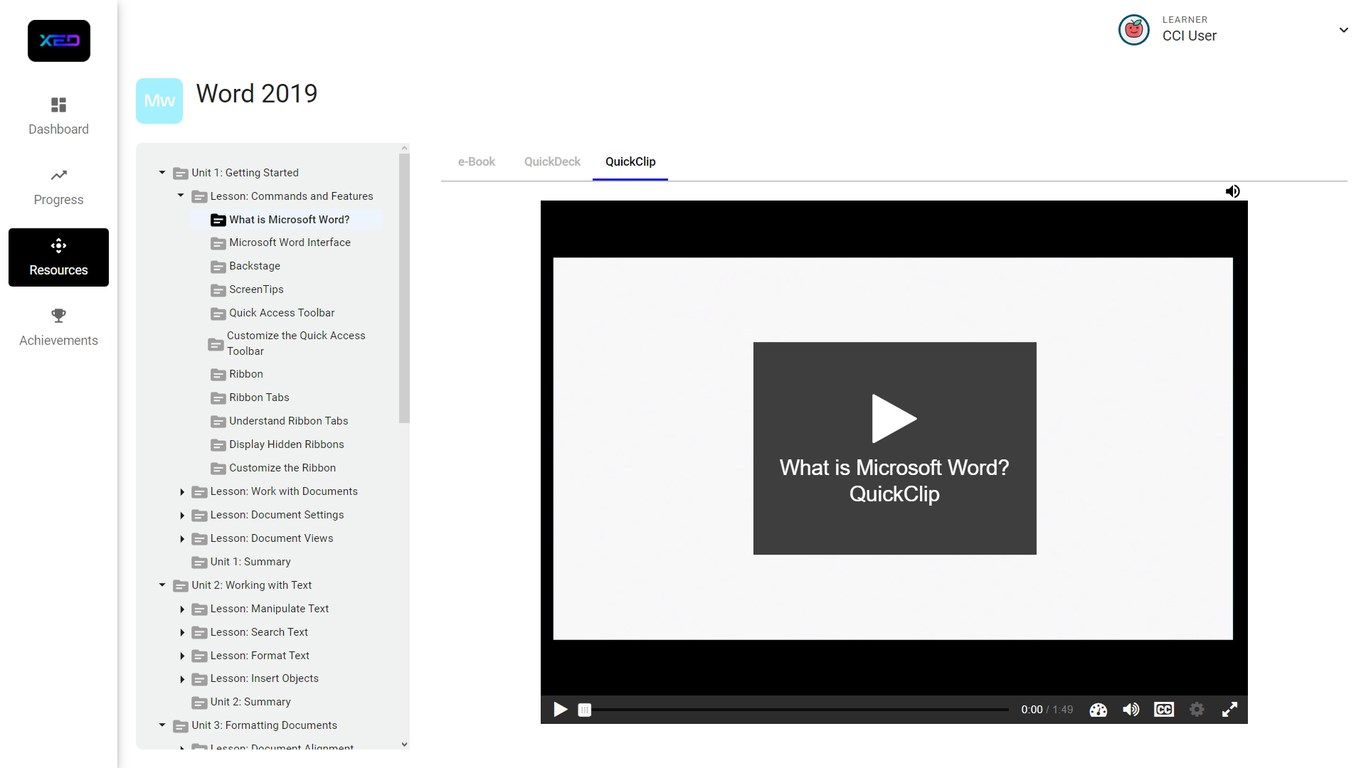The height and width of the screenshot is (768, 1366).
Task: Open the Ribbon topic
Action: pos(246,374)
